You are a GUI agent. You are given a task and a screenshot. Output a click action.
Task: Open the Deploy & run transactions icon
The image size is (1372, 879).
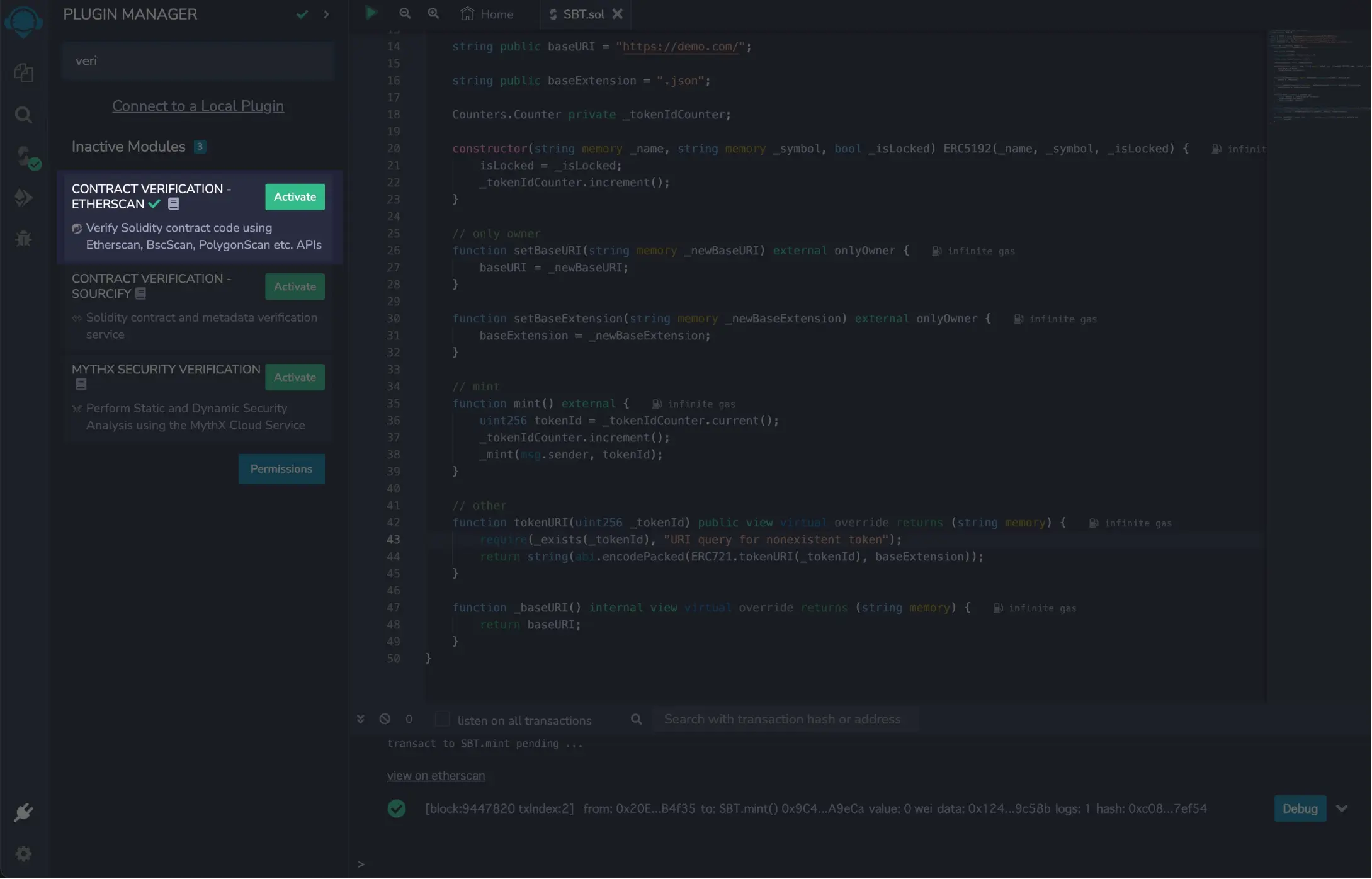pyautogui.click(x=23, y=198)
